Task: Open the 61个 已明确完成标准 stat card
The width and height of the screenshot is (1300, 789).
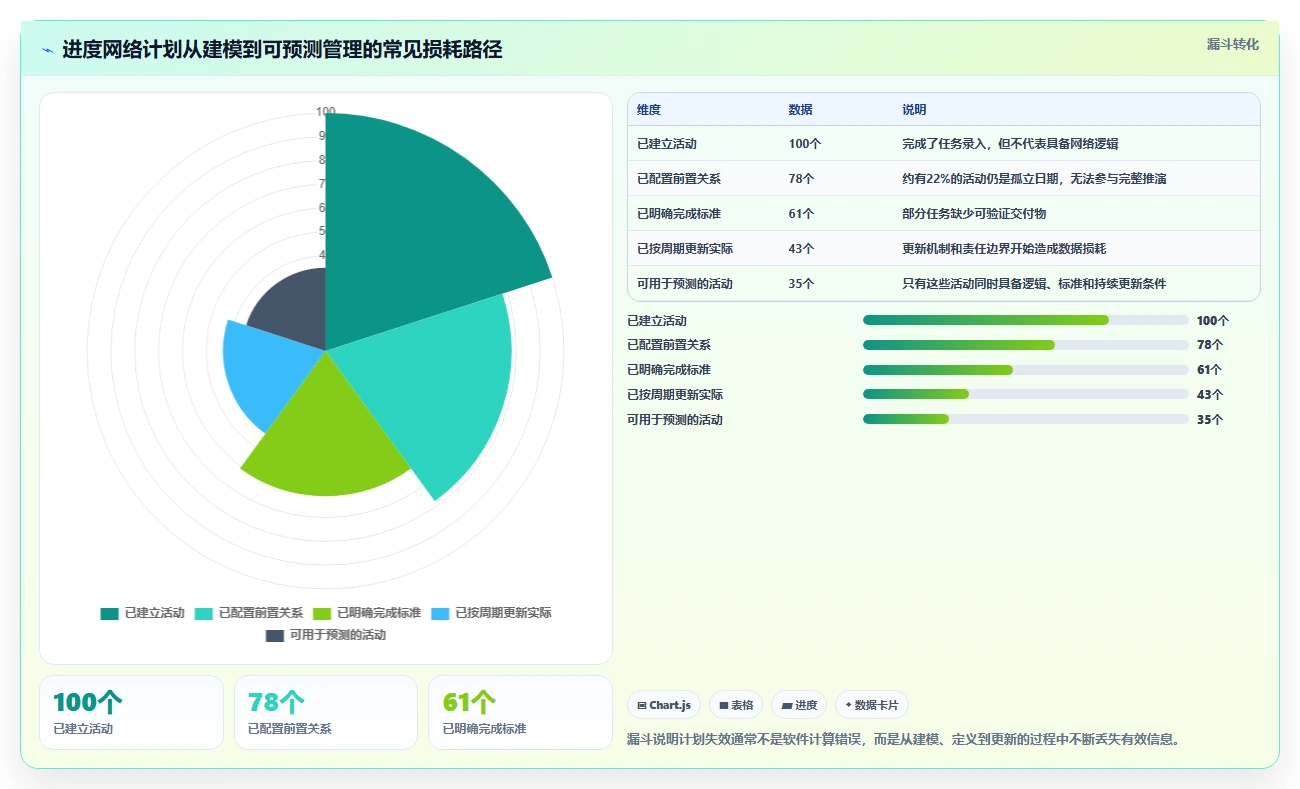Action: 520,712
